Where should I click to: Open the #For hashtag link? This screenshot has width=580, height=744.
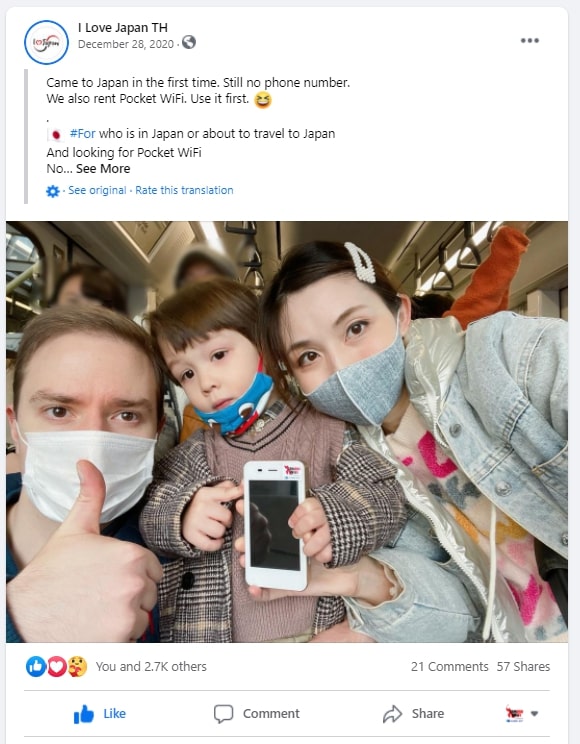tap(83, 134)
